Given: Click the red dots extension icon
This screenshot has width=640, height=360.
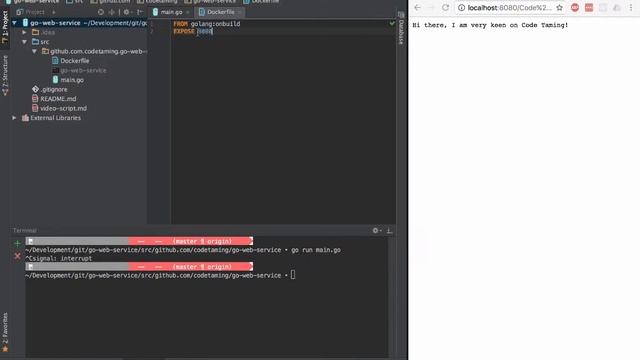Looking at the screenshot, I should pos(589,8).
